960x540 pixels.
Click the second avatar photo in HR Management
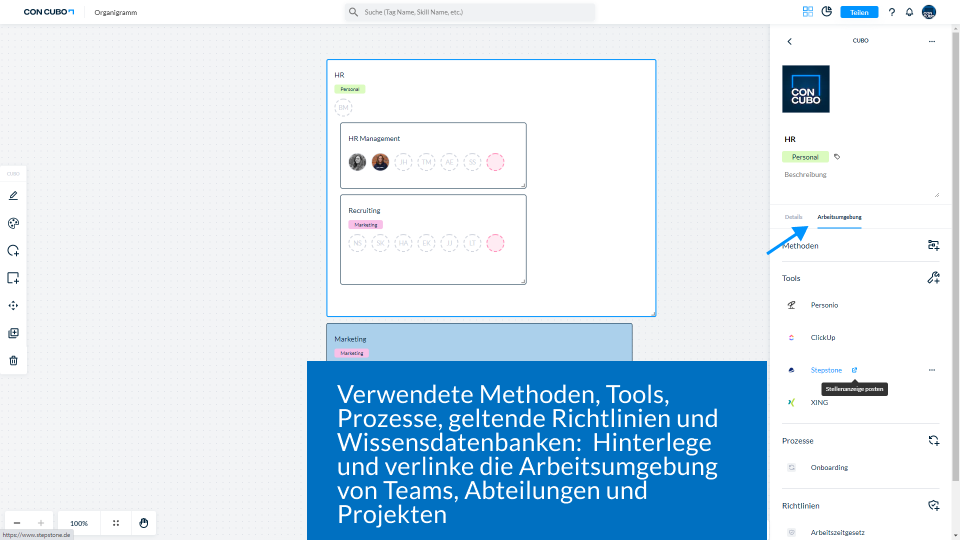tap(380, 162)
